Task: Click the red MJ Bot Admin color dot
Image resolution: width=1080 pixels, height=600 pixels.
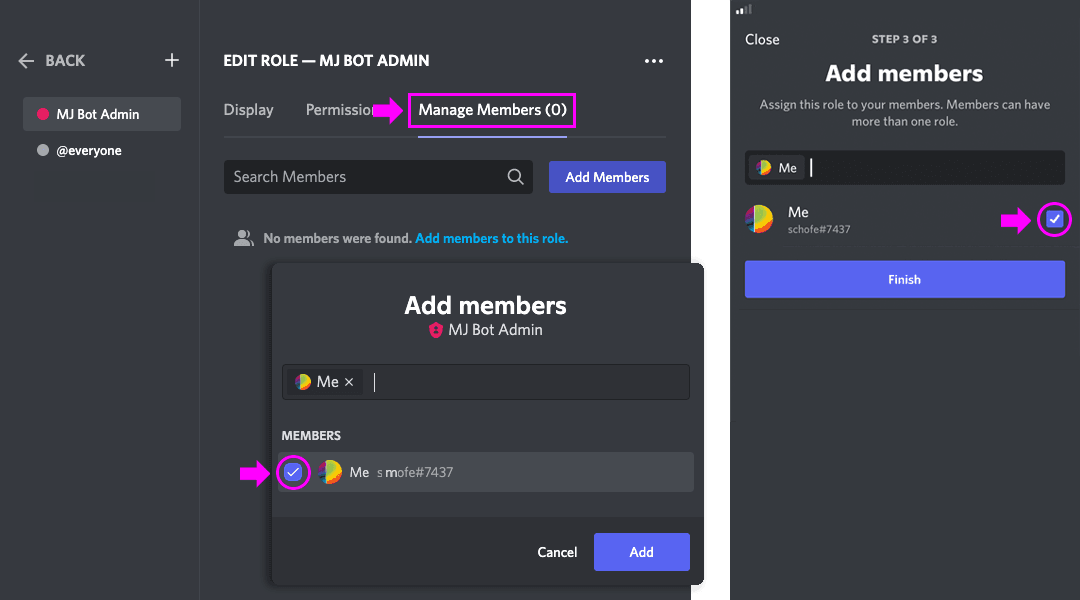Action: (x=43, y=114)
